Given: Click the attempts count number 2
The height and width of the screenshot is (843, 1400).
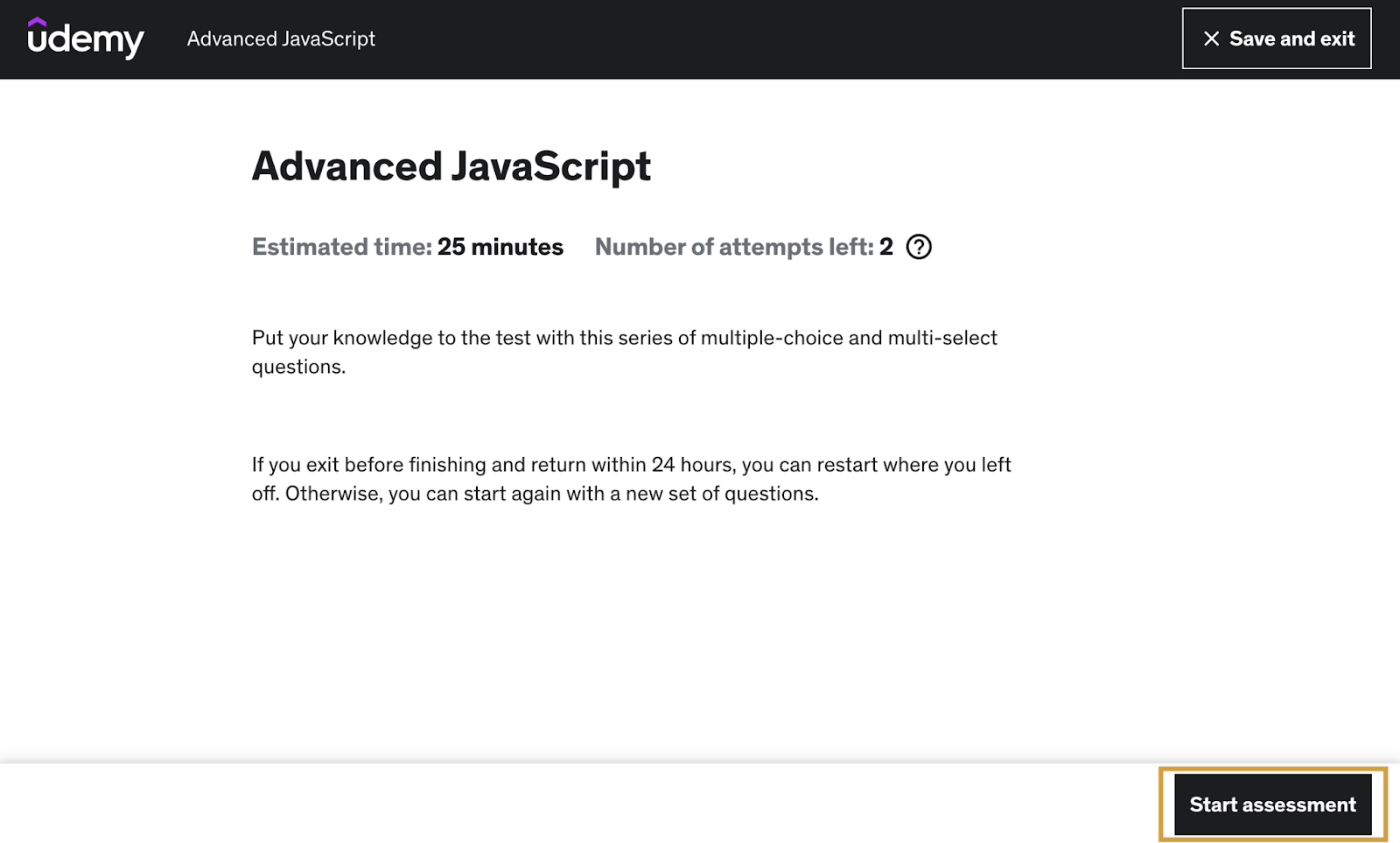Looking at the screenshot, I should [x=886, y=247].
